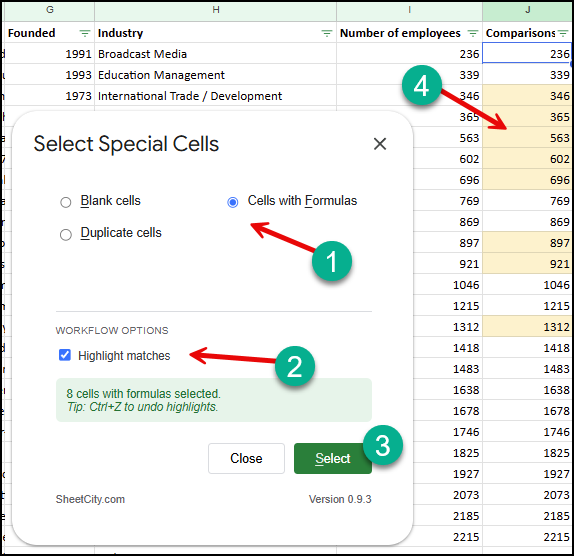Open the Founded column filter
574x556 pixels.
click(85, 33)
